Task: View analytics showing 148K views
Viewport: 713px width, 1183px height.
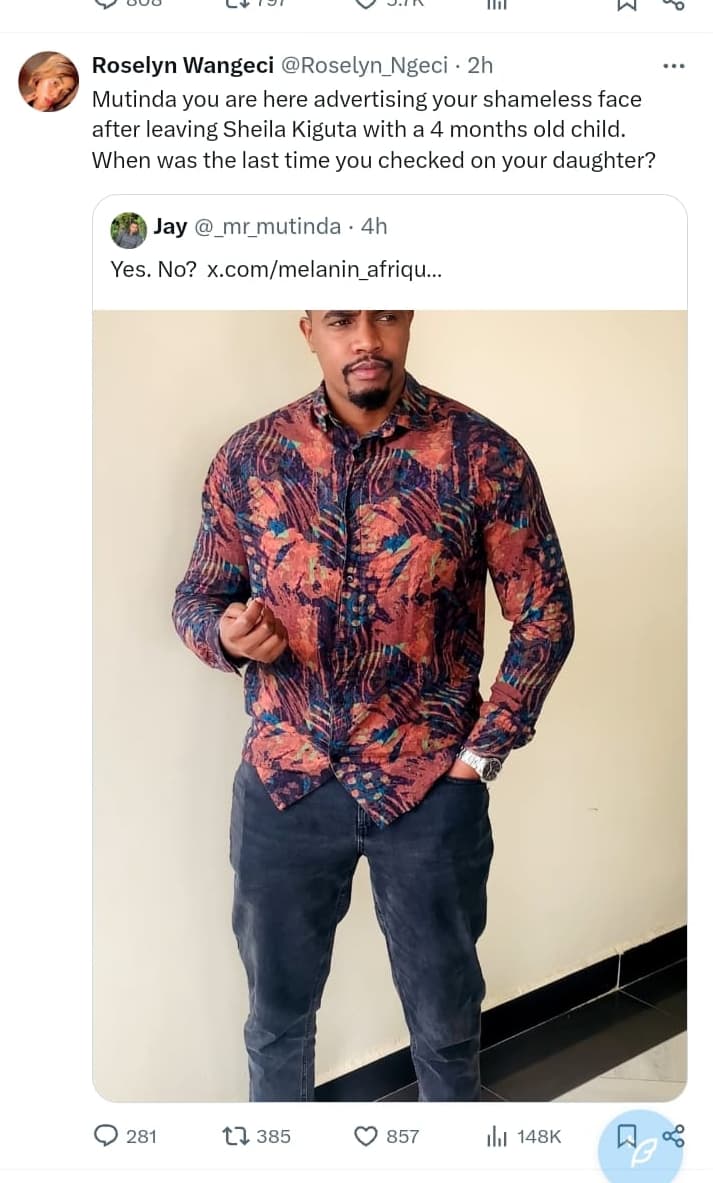Action: coord(524,1135)
